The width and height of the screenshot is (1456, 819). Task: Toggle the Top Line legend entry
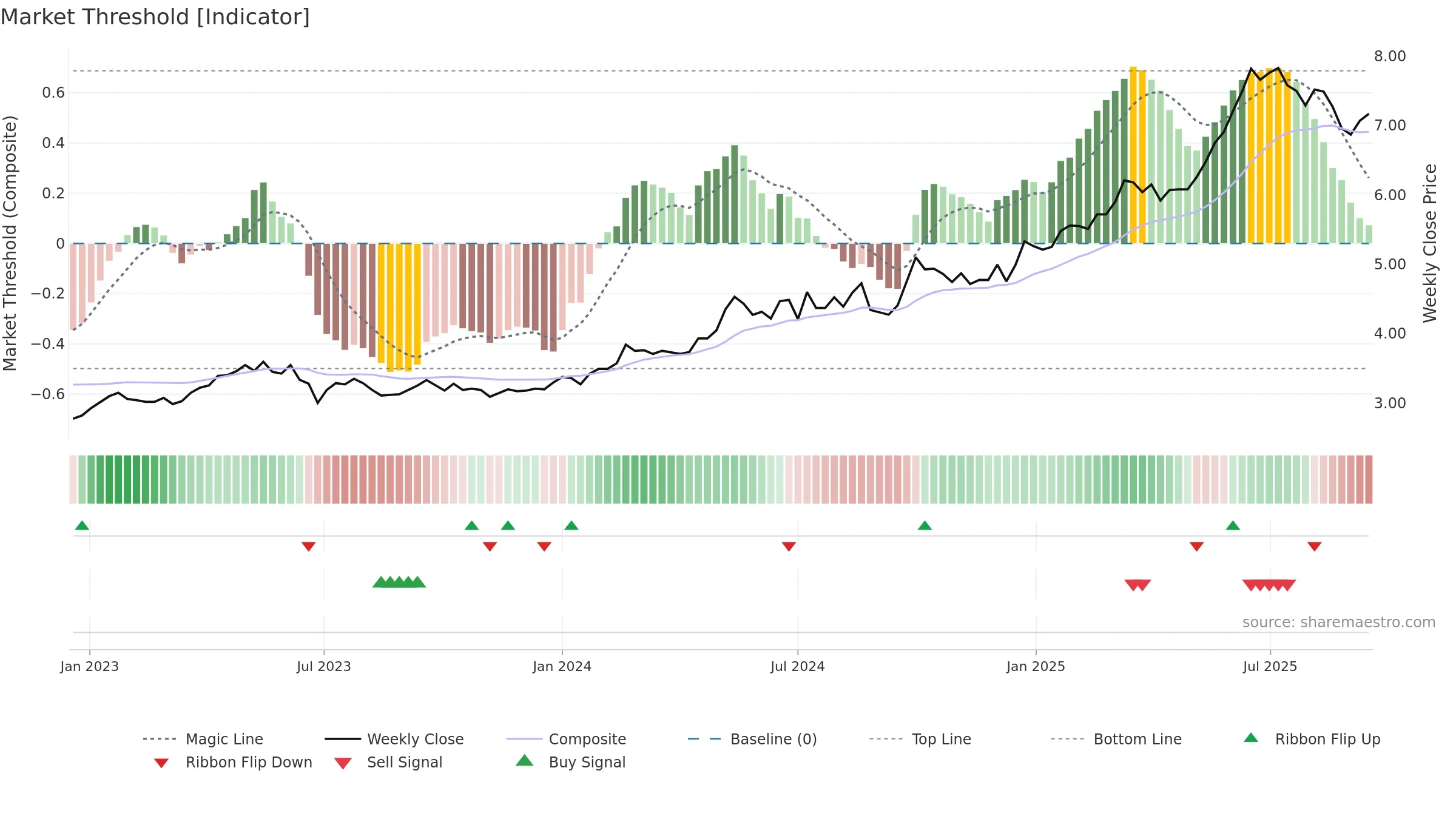[x=920, y=739]
